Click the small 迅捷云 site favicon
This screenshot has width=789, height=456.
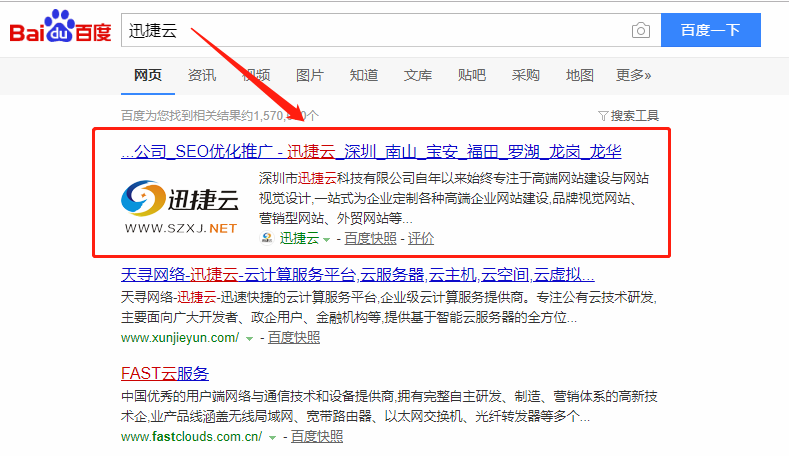point(267,238)
